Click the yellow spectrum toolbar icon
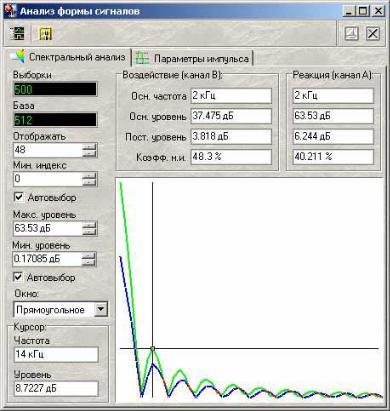The image size is (390, 411). click(45, 34)
